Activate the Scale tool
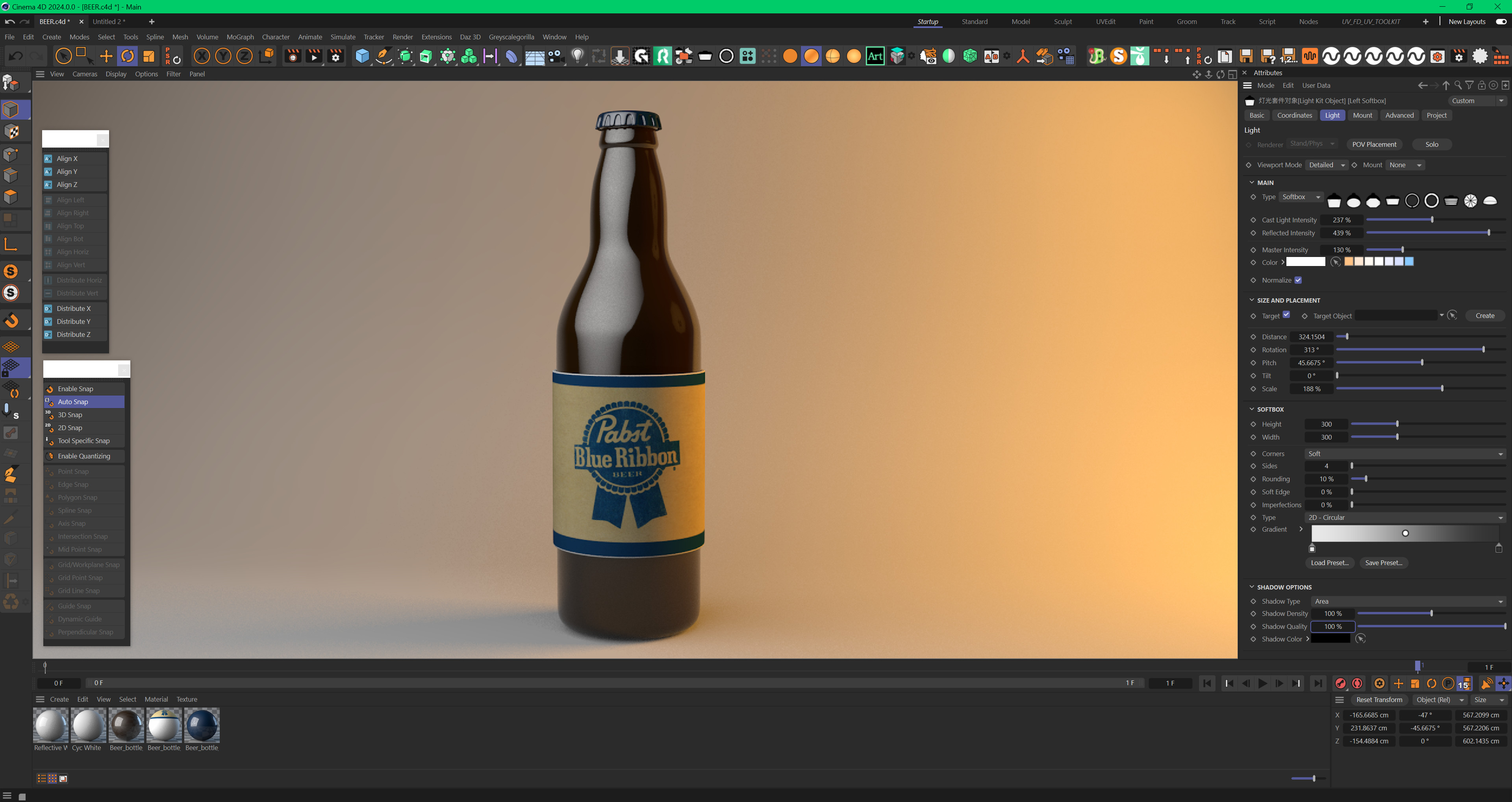1512x802 pixels. [148, 56]
